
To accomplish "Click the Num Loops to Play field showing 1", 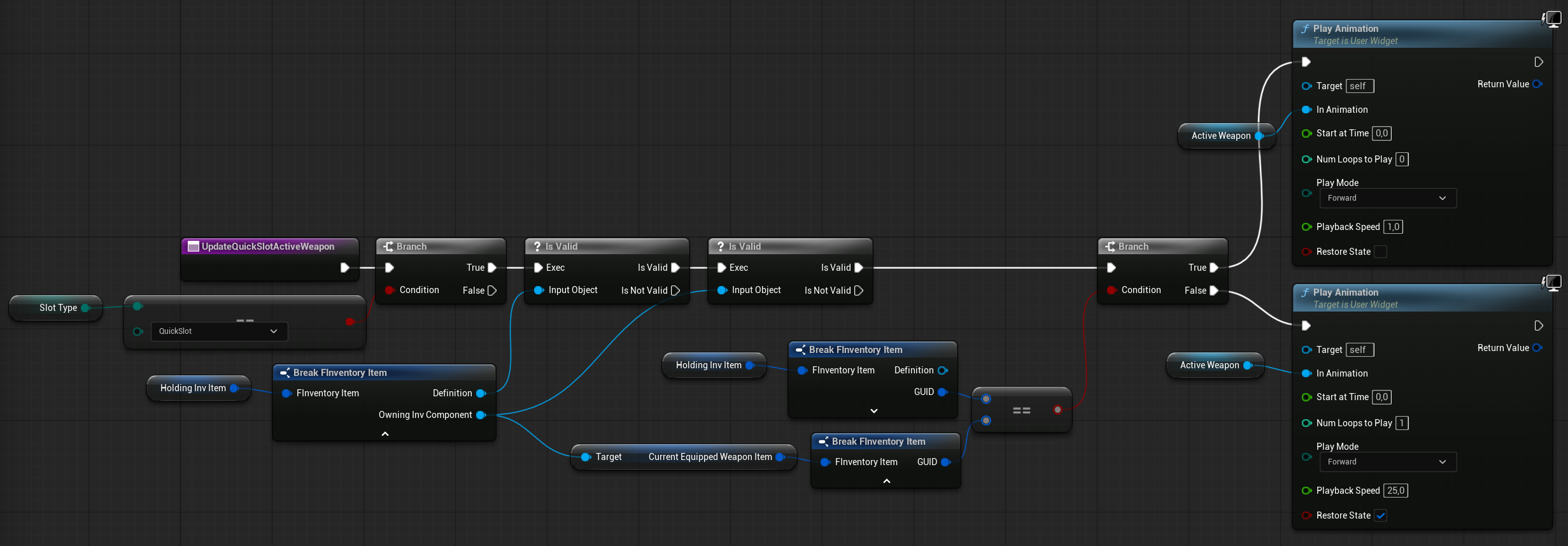I will coord(1401,423).
